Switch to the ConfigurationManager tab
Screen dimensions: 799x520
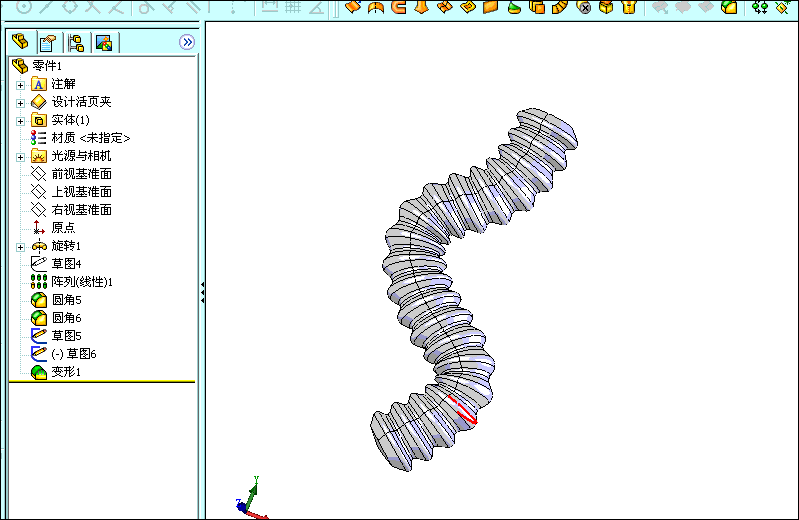tap(76, 43)
